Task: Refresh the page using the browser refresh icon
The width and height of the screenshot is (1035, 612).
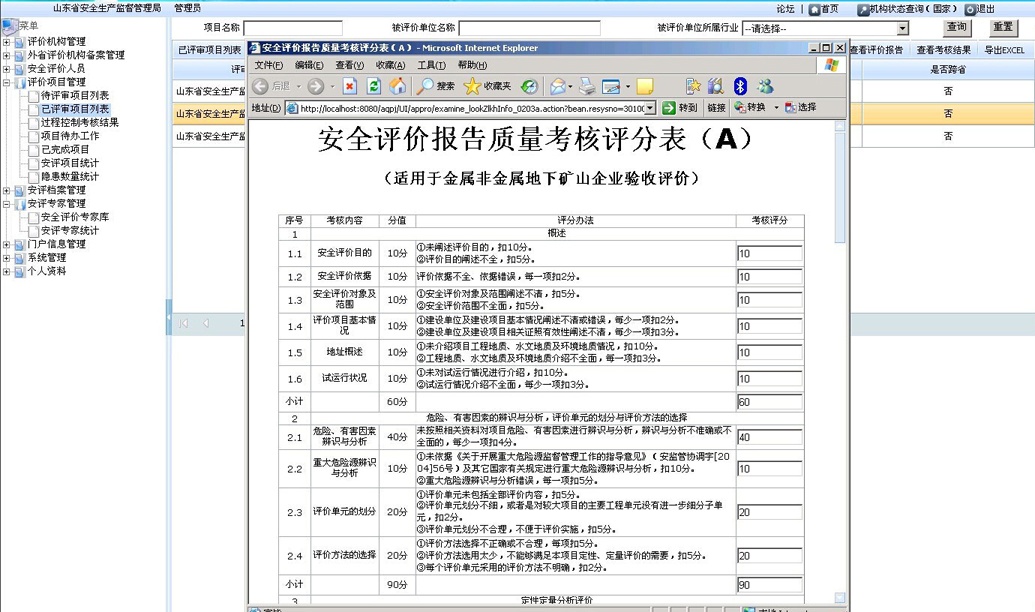Action: click(374, 86)
